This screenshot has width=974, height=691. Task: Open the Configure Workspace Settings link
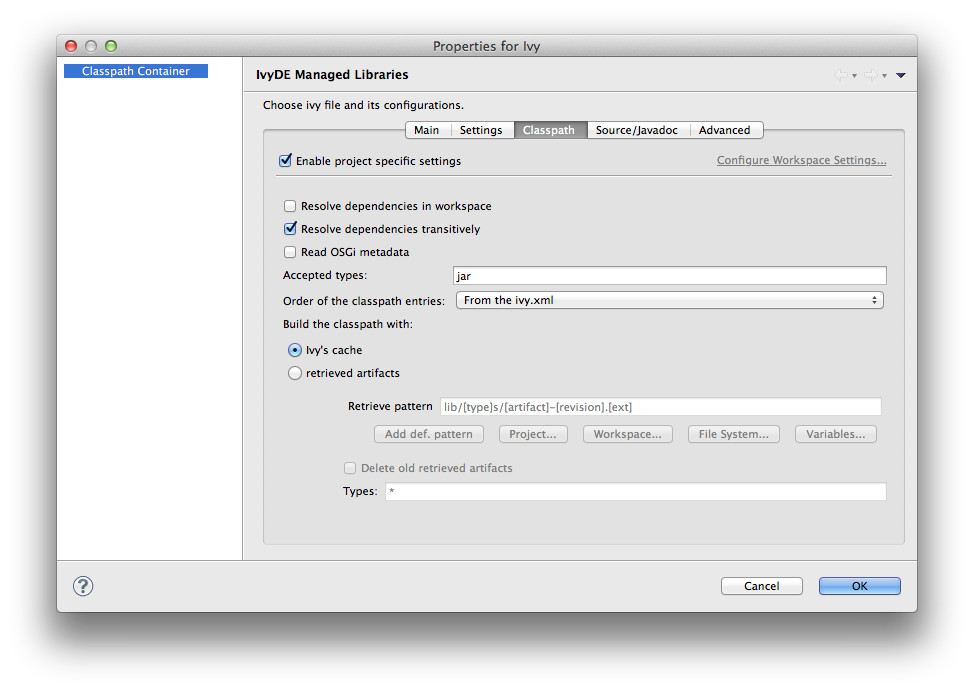pyautogui.click(x=801, y=160)
